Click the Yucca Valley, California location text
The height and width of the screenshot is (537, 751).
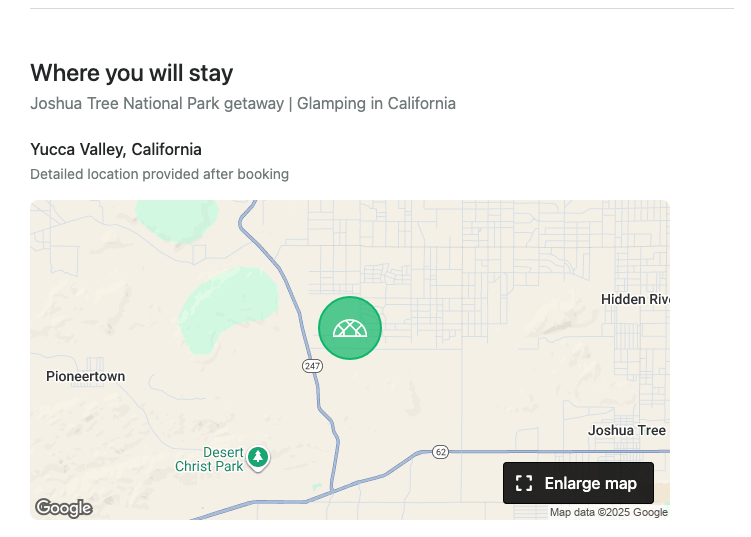tap(116, 150)
